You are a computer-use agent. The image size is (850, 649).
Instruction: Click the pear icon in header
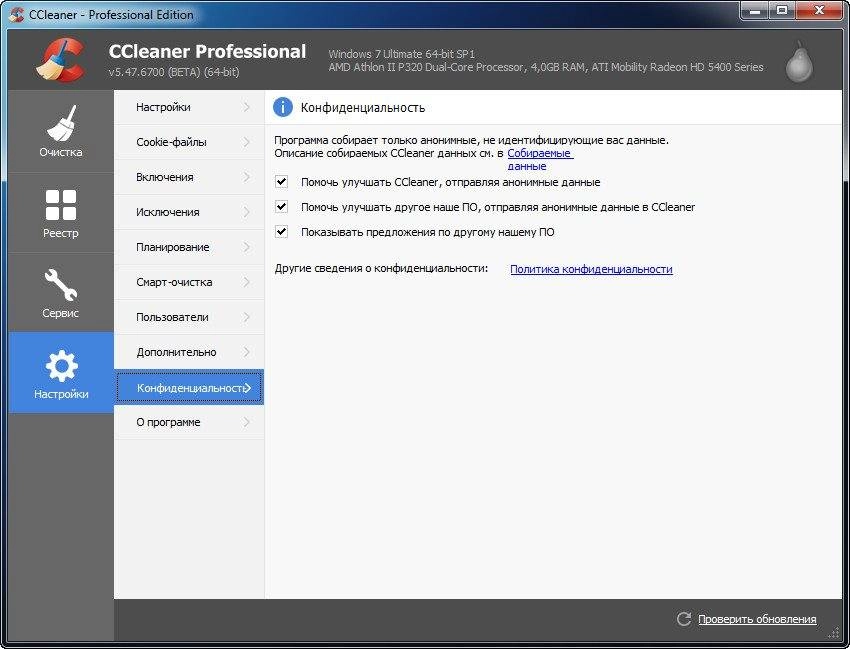(x=799, y=62)
